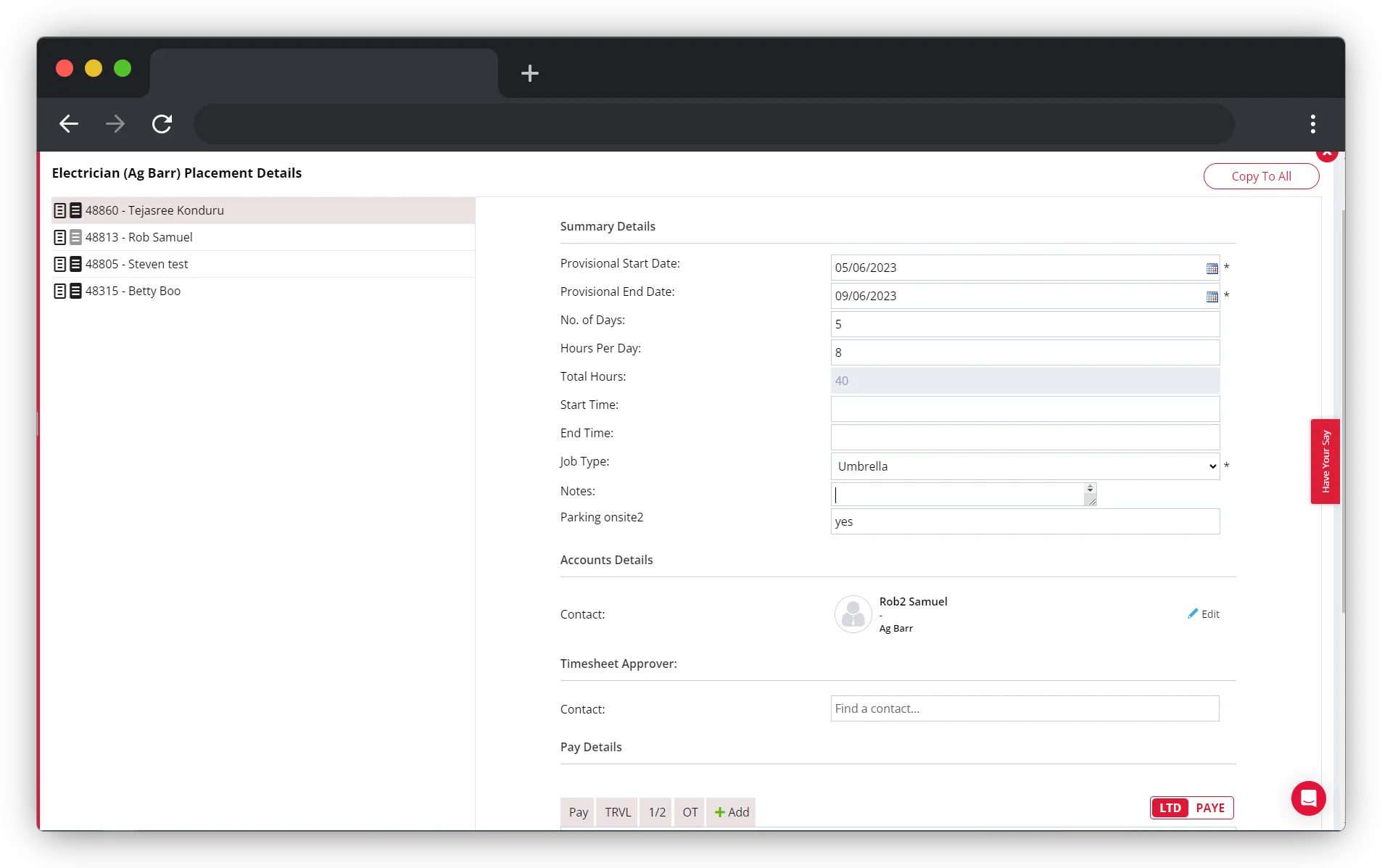Click greyed second icon beside 48813 Rob Samuel
The height and width of the screenshot is (868, 1382).
coord(75,237)
